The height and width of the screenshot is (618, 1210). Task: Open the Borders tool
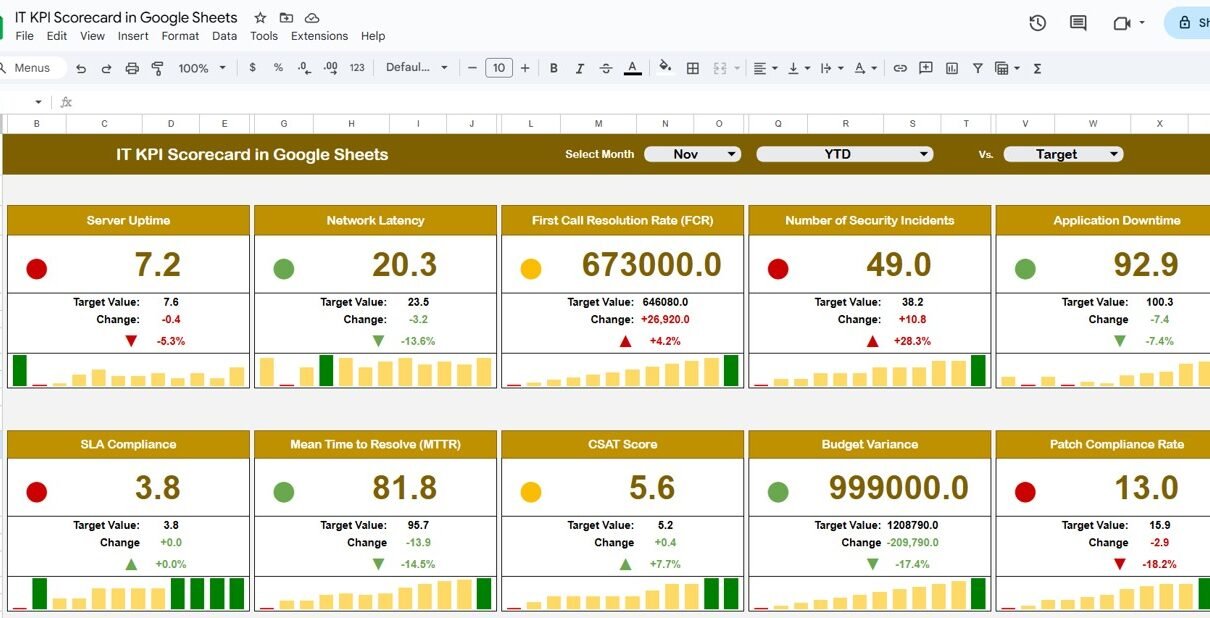click(692, 68)
